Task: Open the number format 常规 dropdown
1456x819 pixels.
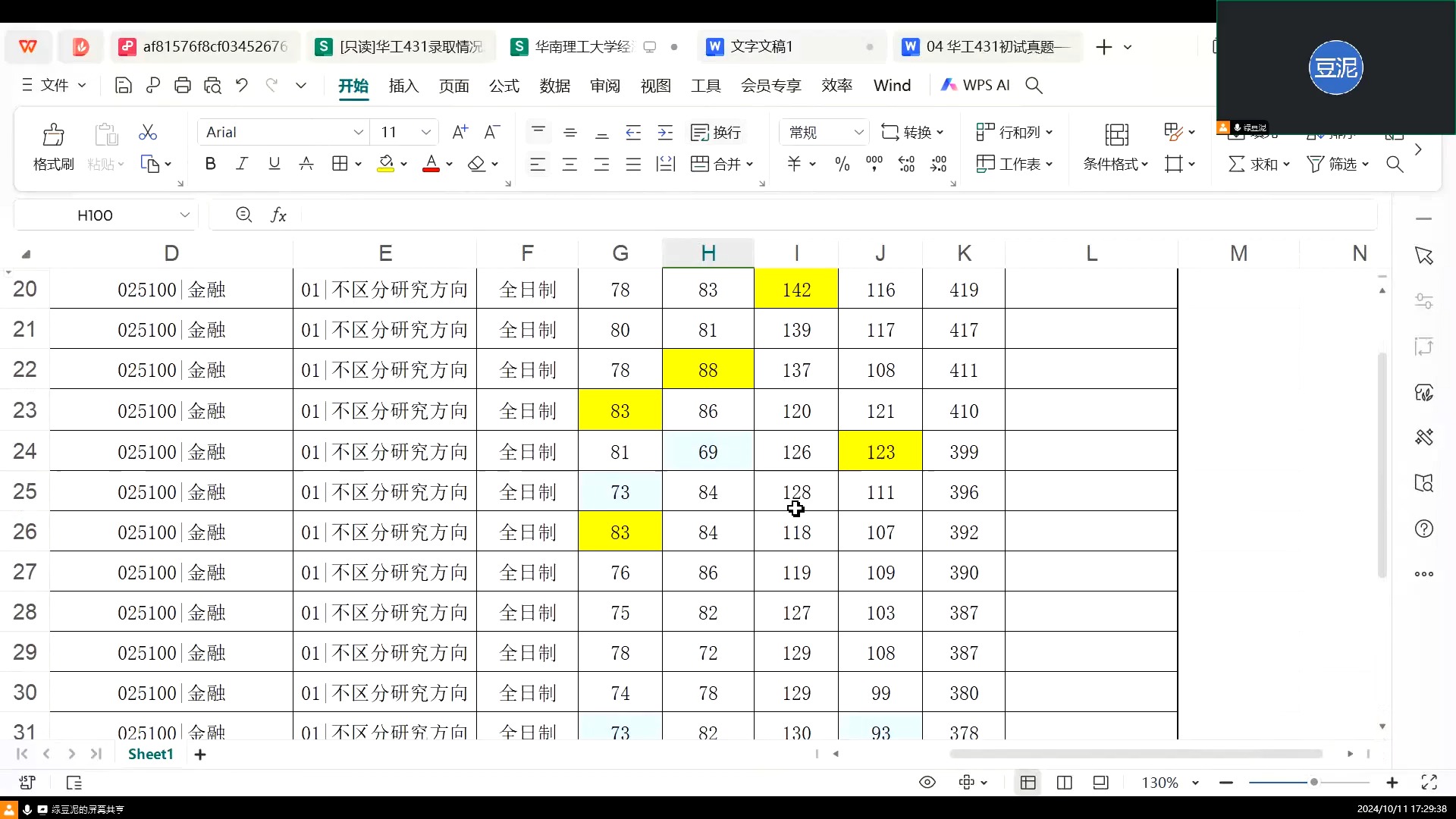Action: coord(858,132)
